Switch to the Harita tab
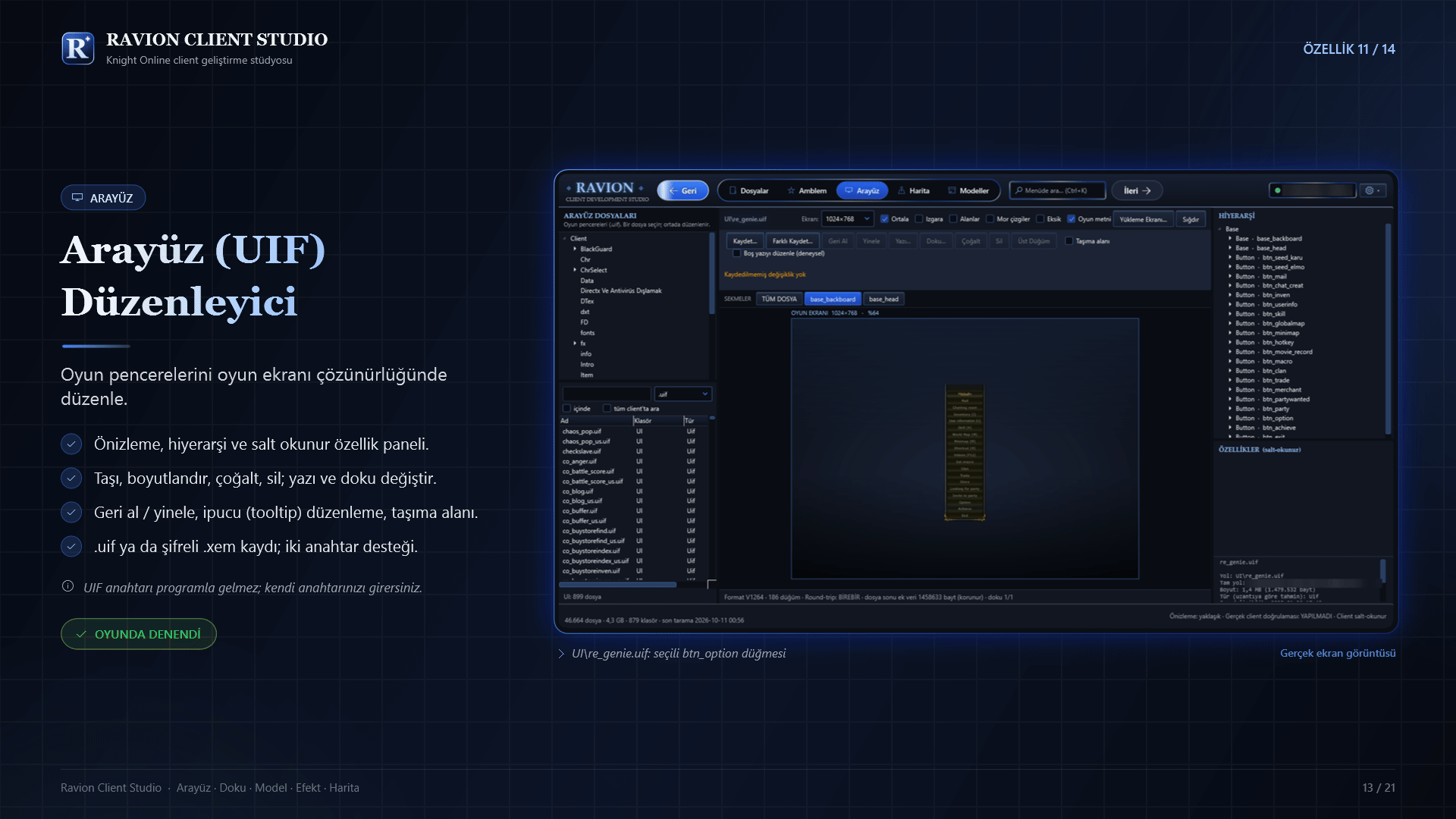This screenshot has height=819, width=1456. tap(914, 190)
